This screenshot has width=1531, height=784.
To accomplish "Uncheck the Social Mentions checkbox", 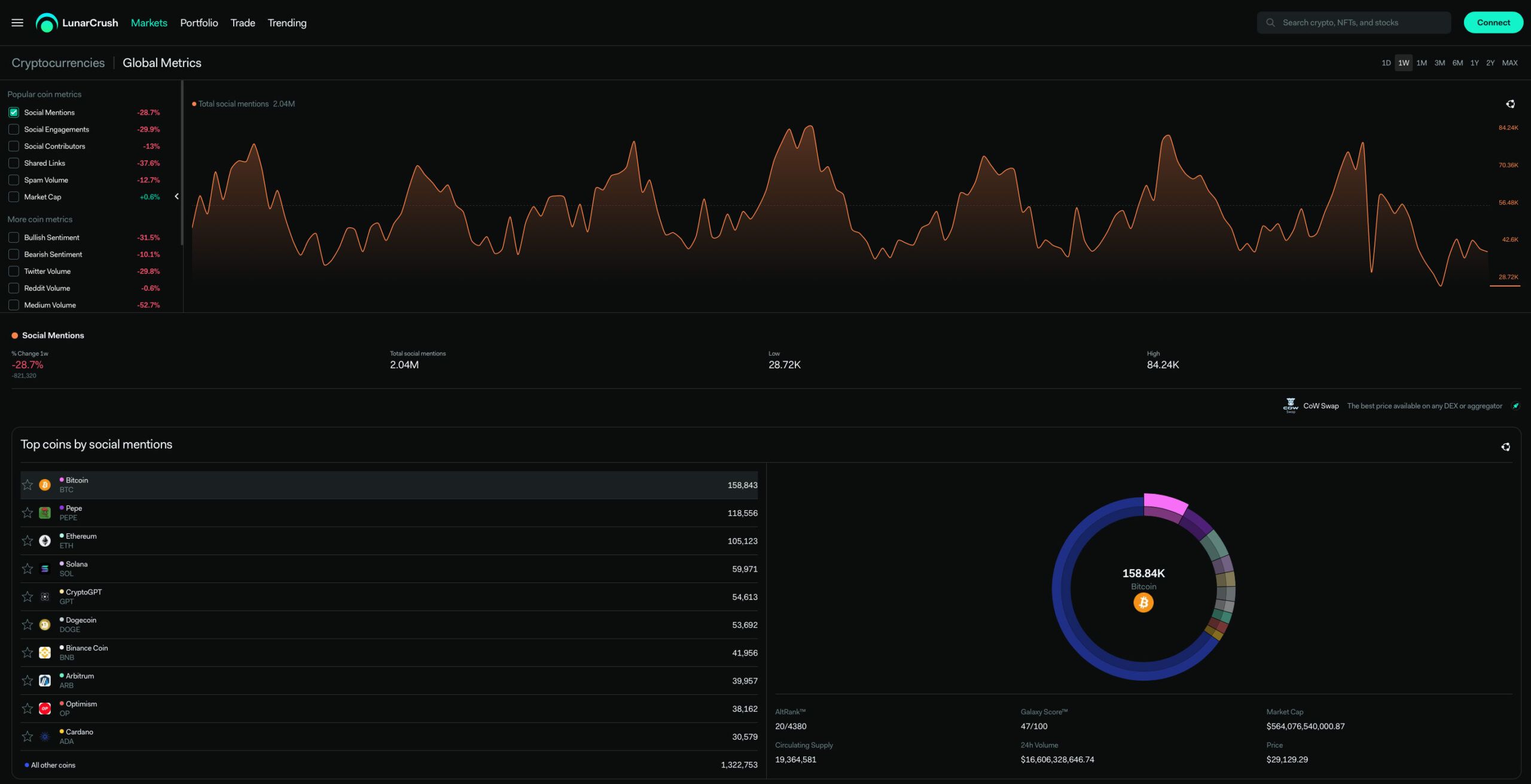I will point(14,112).
